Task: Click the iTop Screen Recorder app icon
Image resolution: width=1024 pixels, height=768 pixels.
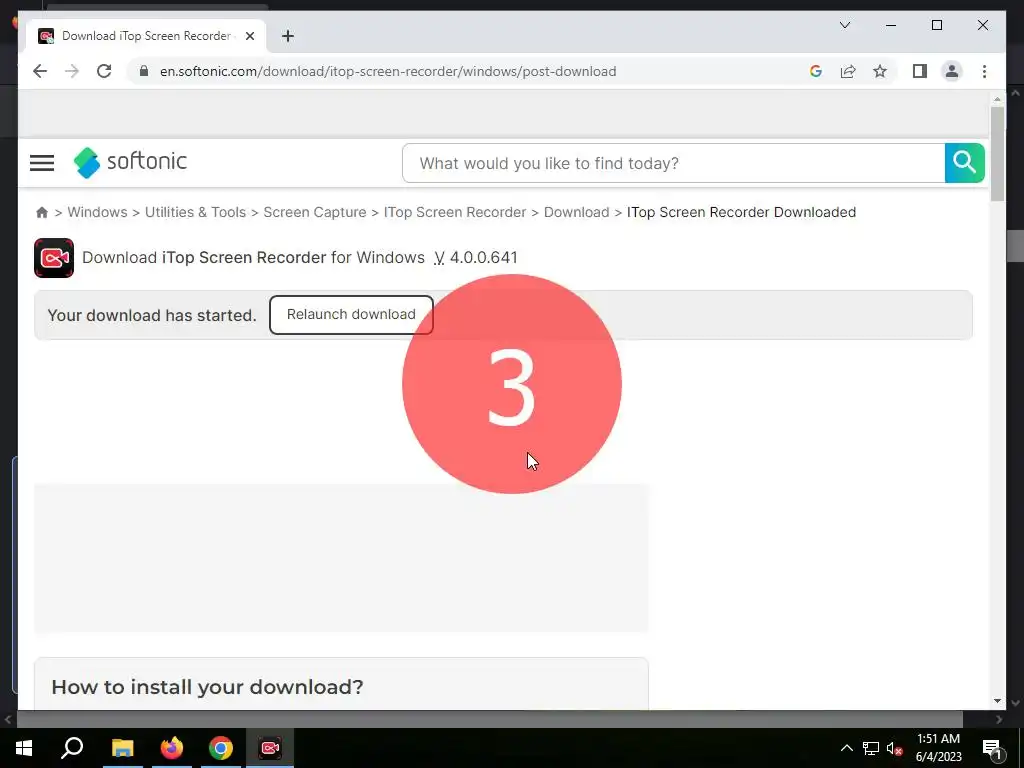Action: click(54, 258)
